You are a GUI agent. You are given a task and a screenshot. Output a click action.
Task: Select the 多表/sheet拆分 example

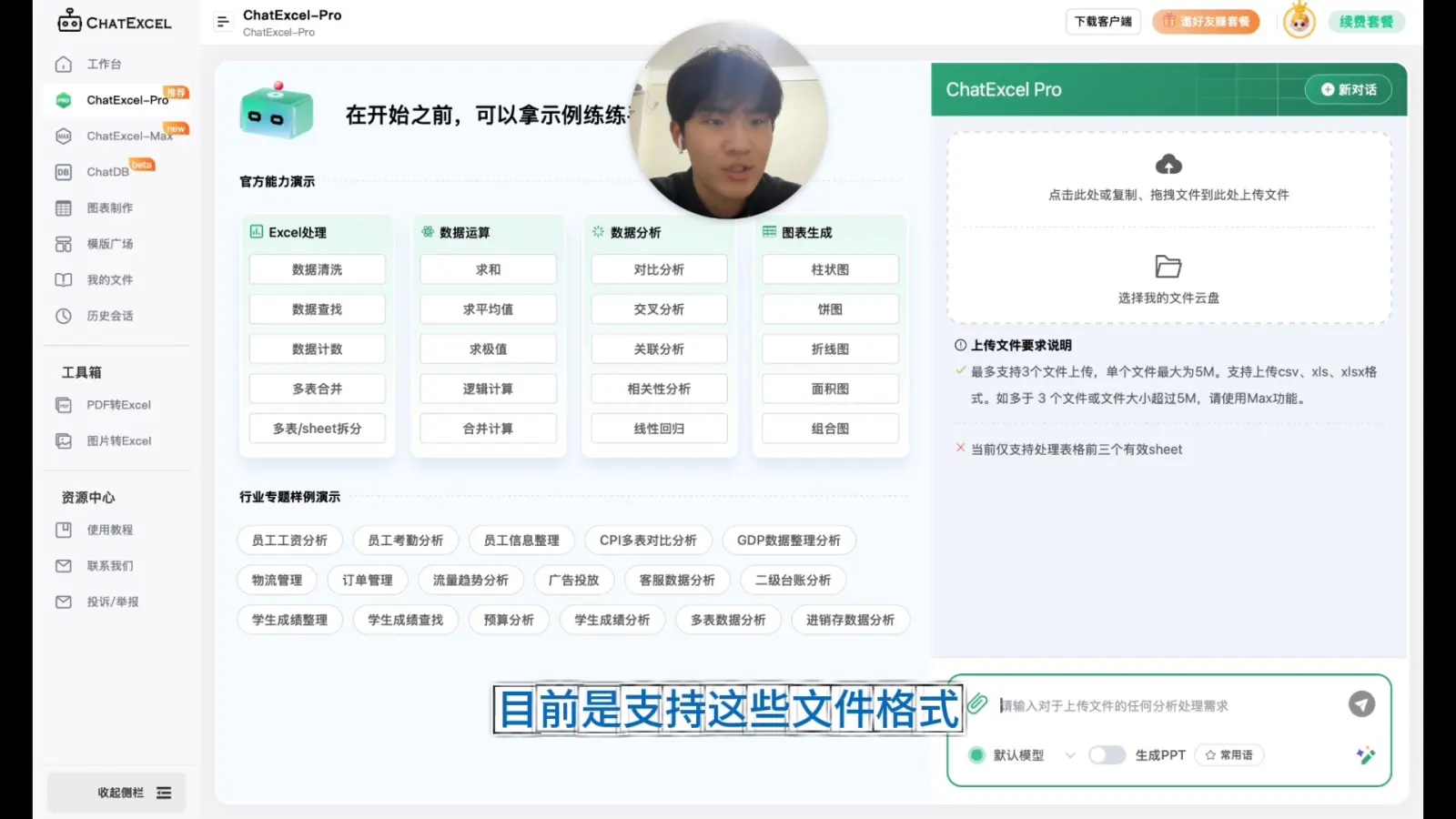[x=317, y=429]
